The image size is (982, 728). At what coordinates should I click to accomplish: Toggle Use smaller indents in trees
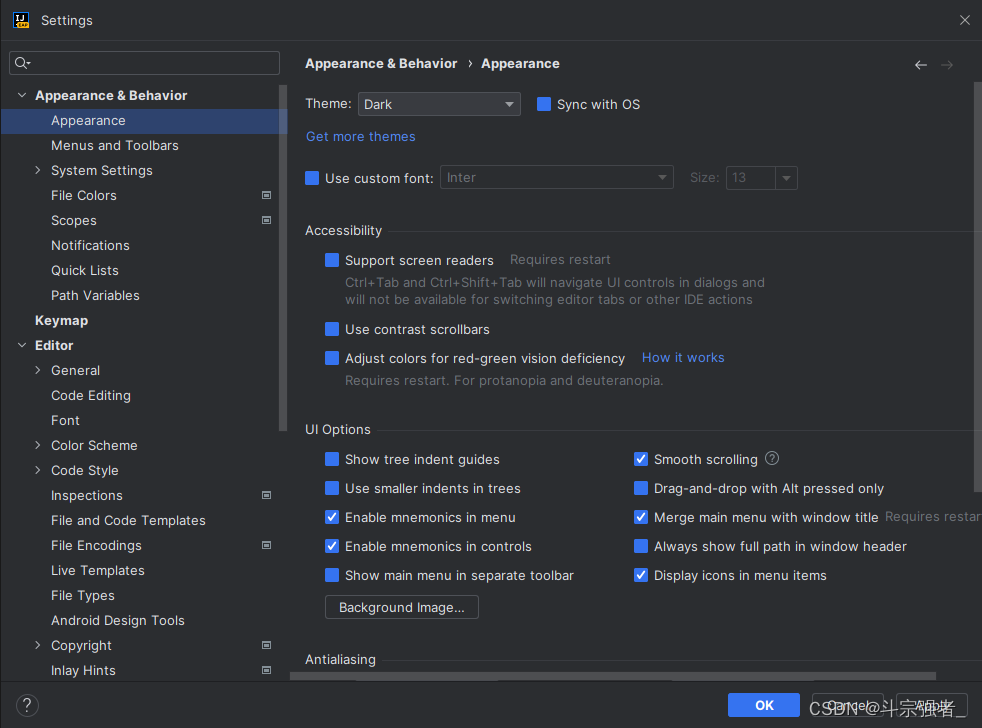point(332,488)
